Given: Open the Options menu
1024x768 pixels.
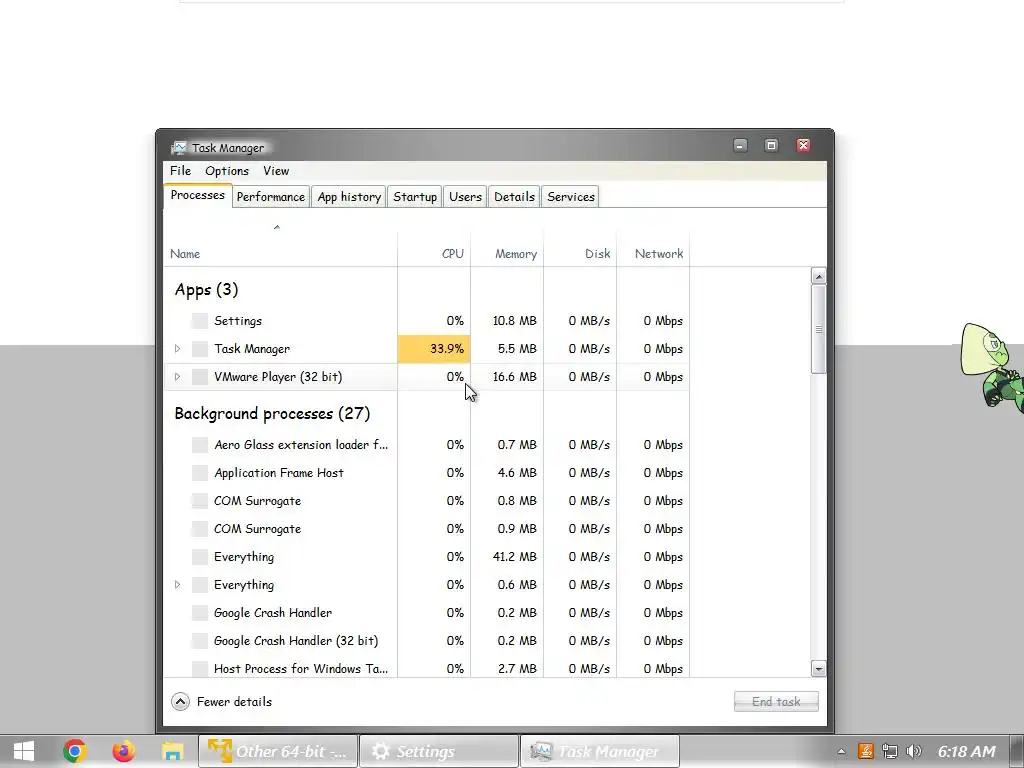Looking at the screenshot, I should point(227,170).
